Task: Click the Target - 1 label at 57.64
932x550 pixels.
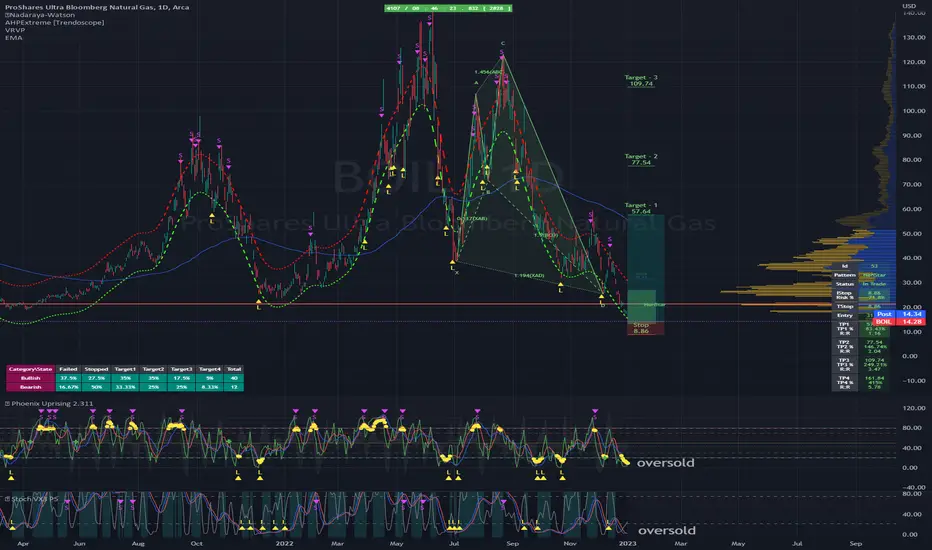Action: pyautogui.click(x=641, y=208)
